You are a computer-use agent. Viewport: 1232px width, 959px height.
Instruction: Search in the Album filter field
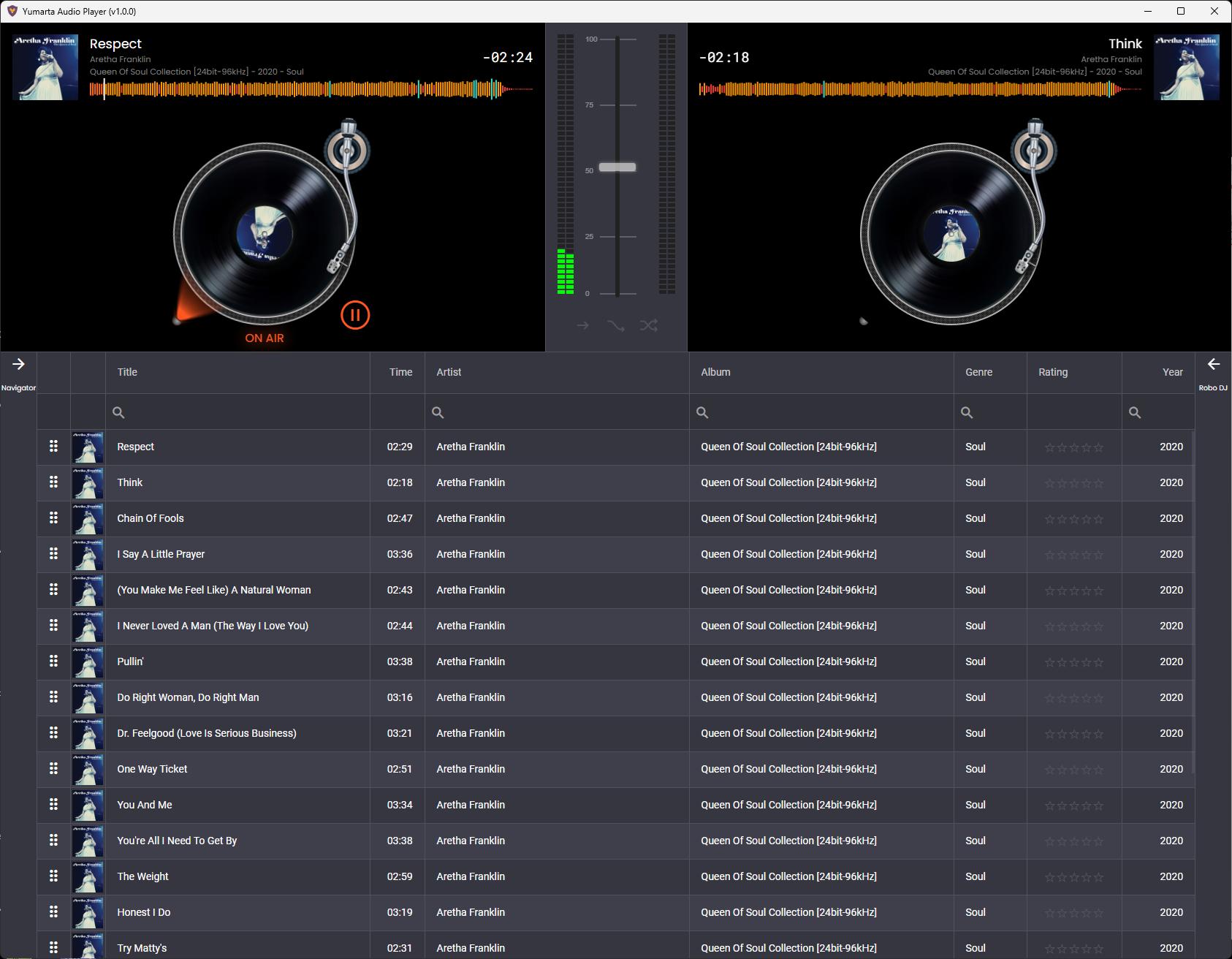point(821,412)
